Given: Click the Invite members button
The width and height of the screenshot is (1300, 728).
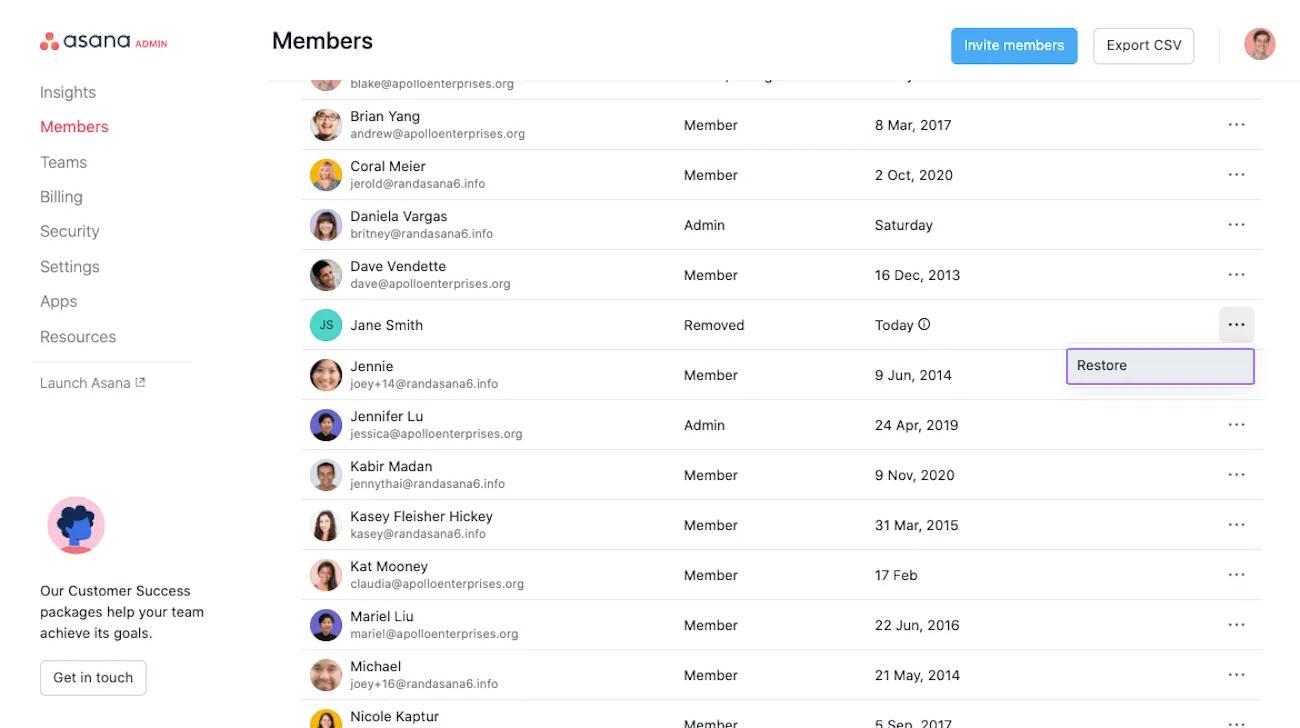Looking at the screenshot, I should (1014, 45).
